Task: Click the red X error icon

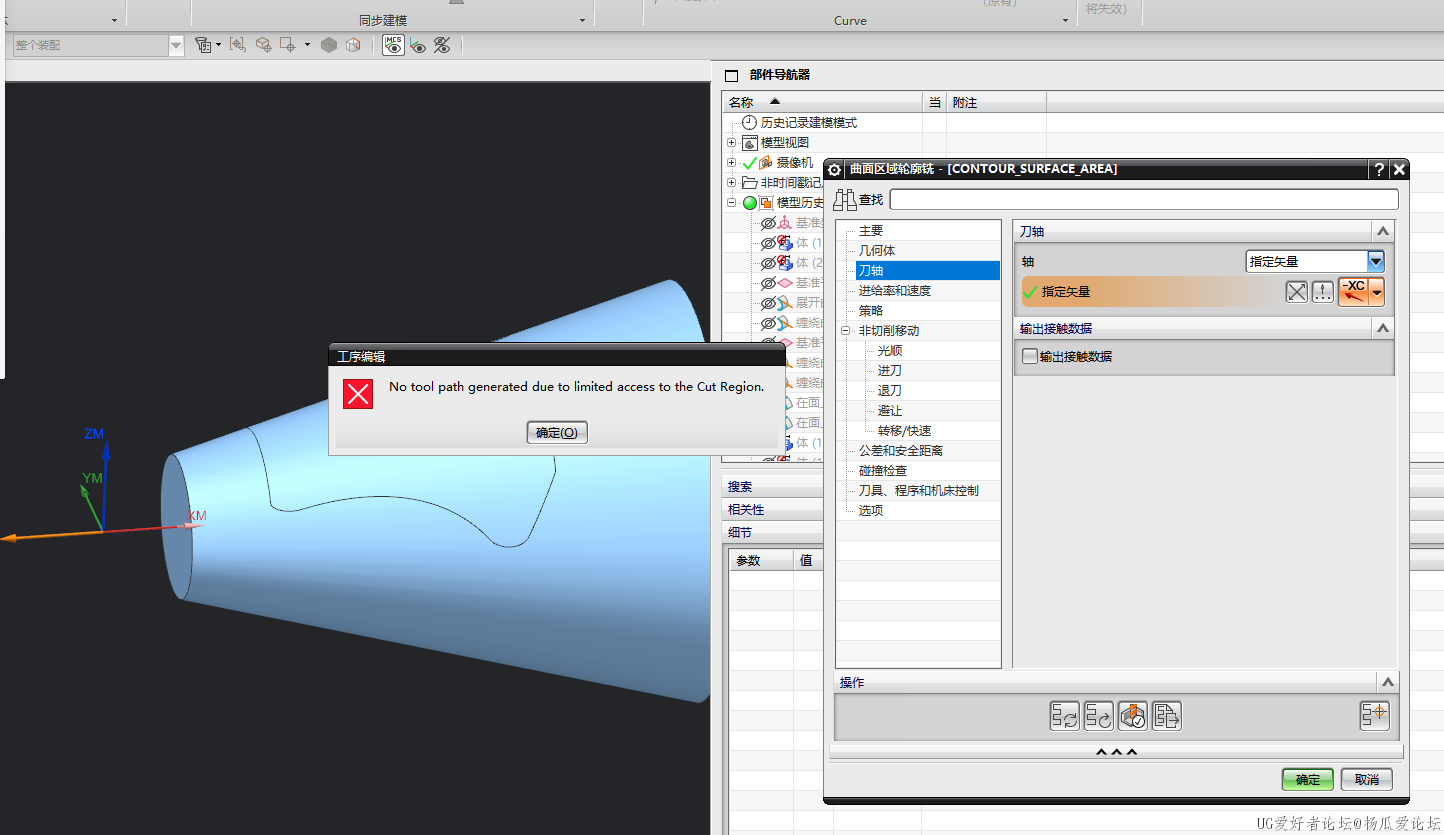Action: pos(358,394)
